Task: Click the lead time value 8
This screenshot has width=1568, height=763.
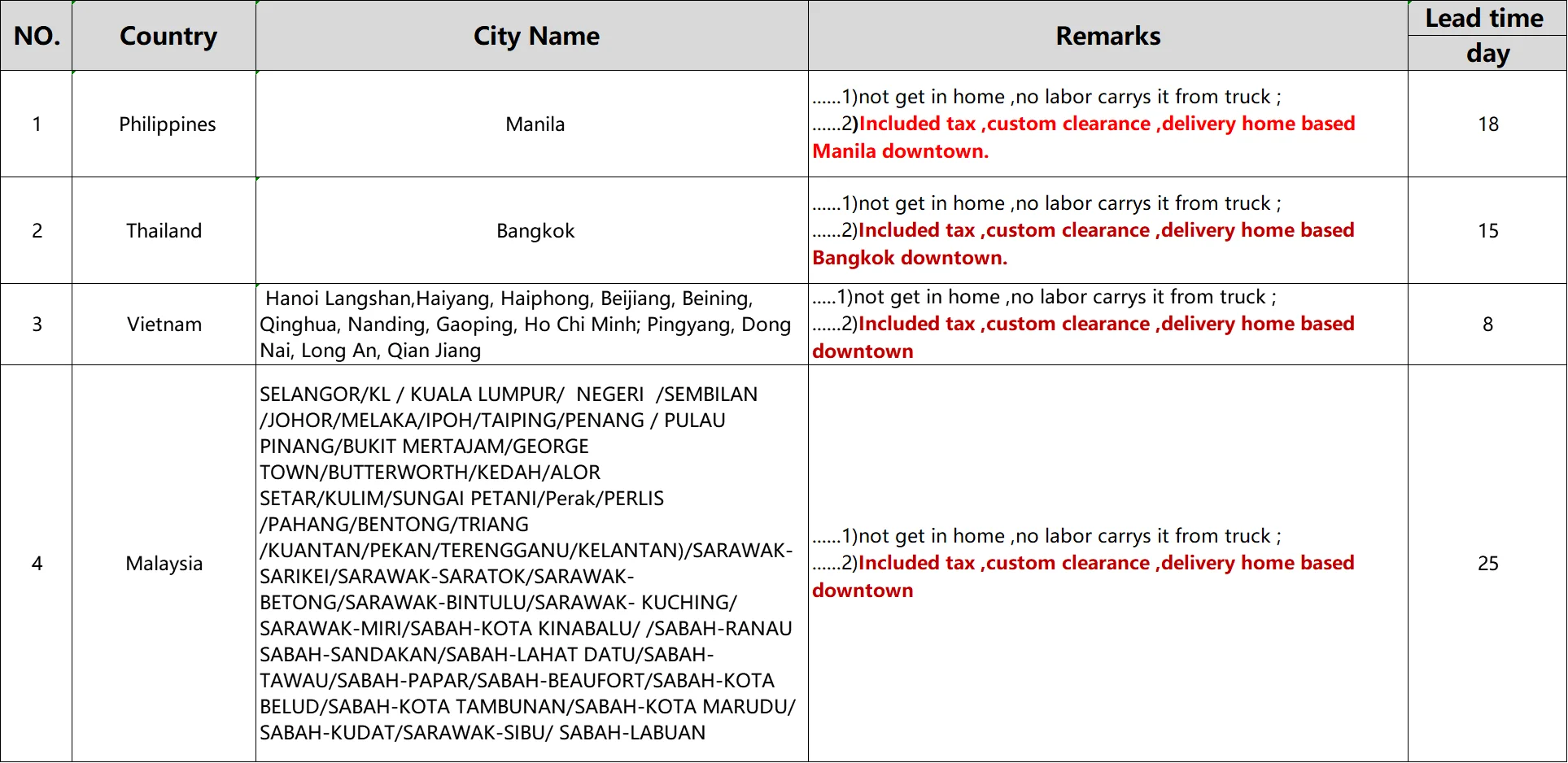Action: pos(1487,324)
